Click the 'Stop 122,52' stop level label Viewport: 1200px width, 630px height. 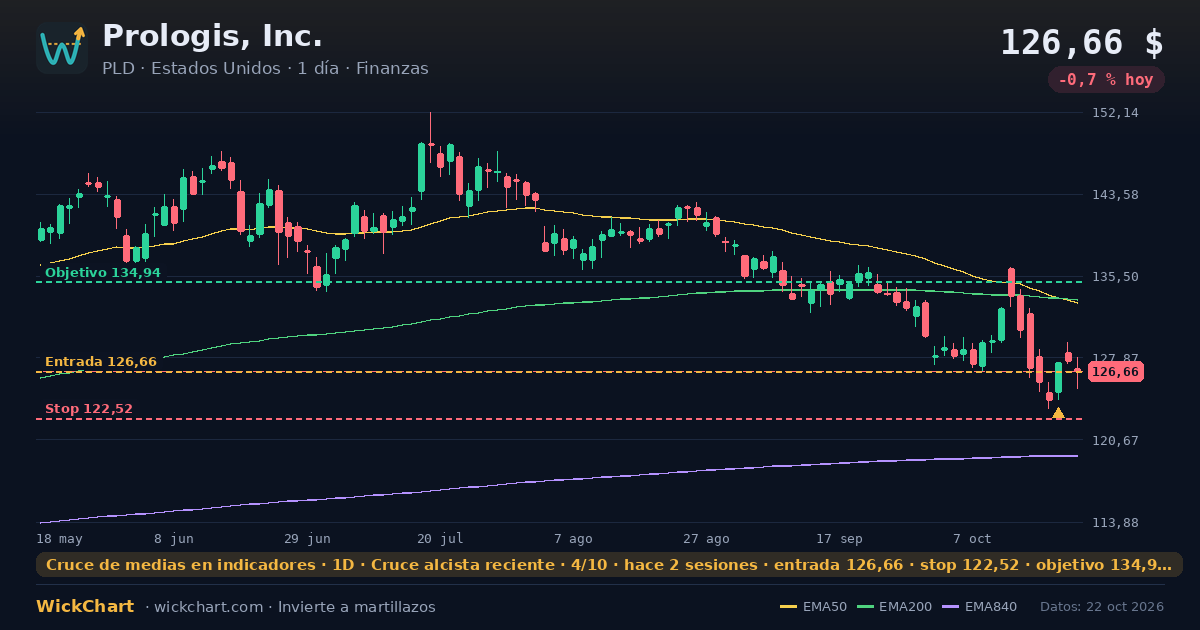[88, 409]
